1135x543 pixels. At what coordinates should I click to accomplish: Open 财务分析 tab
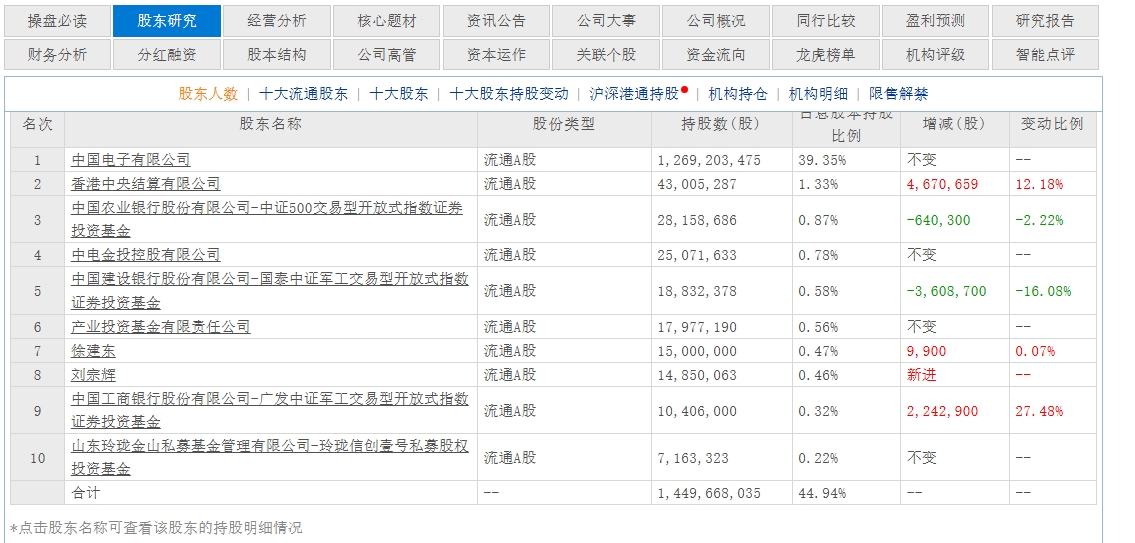[x=57, y=55]
